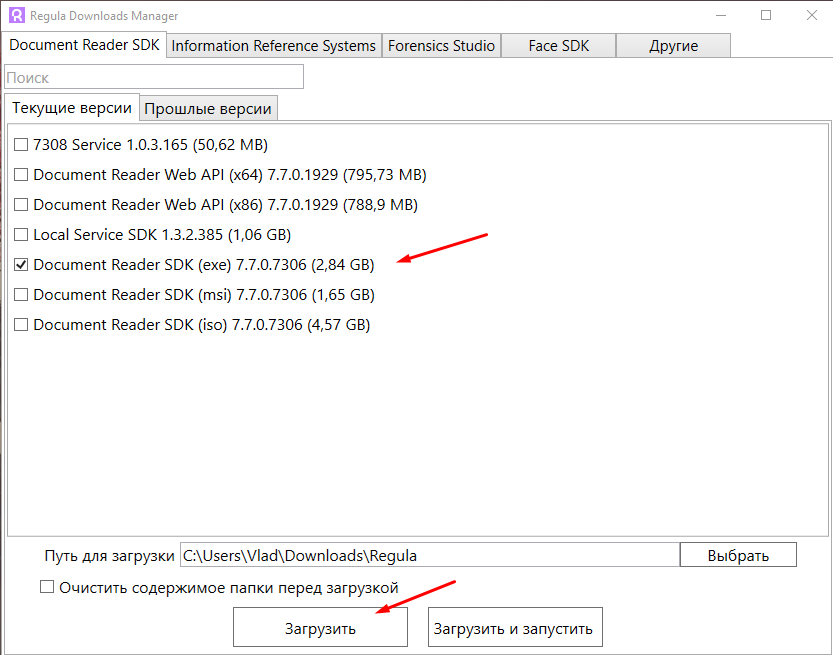Viewport: 833px width, 655px height.
Task: Check Document Reader SDK (msi) checkbox
Action: coord(21,295)
